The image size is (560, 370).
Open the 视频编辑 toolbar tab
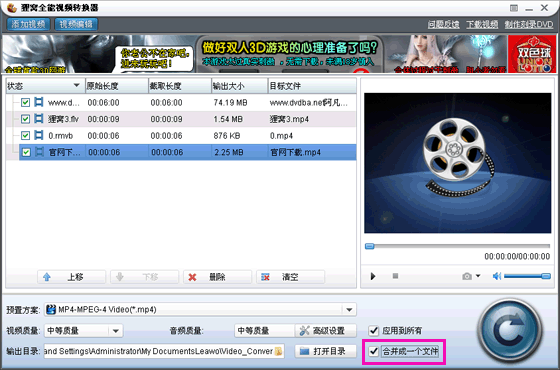[76, 24]
